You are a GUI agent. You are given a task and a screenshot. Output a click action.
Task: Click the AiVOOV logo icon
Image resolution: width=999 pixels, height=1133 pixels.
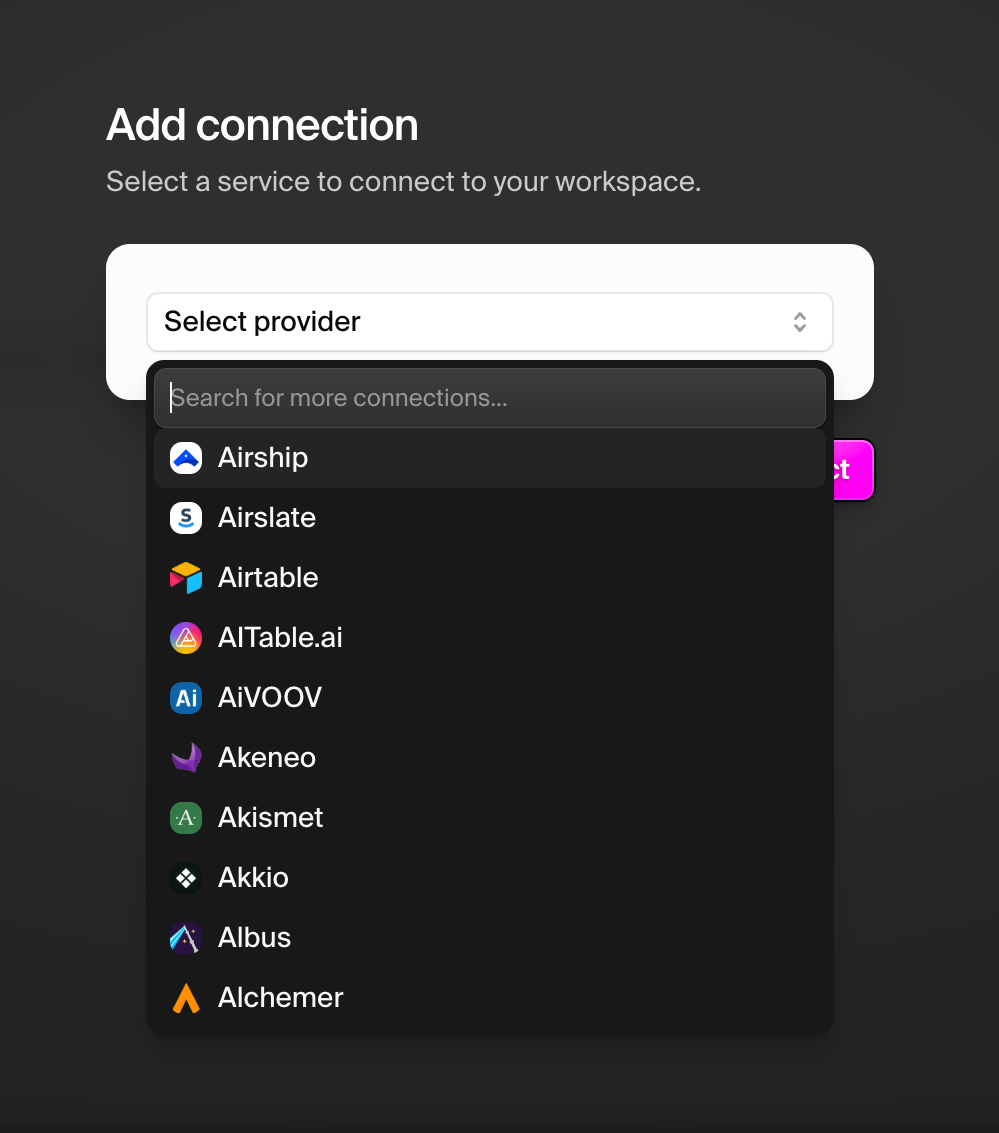point(186,698)
